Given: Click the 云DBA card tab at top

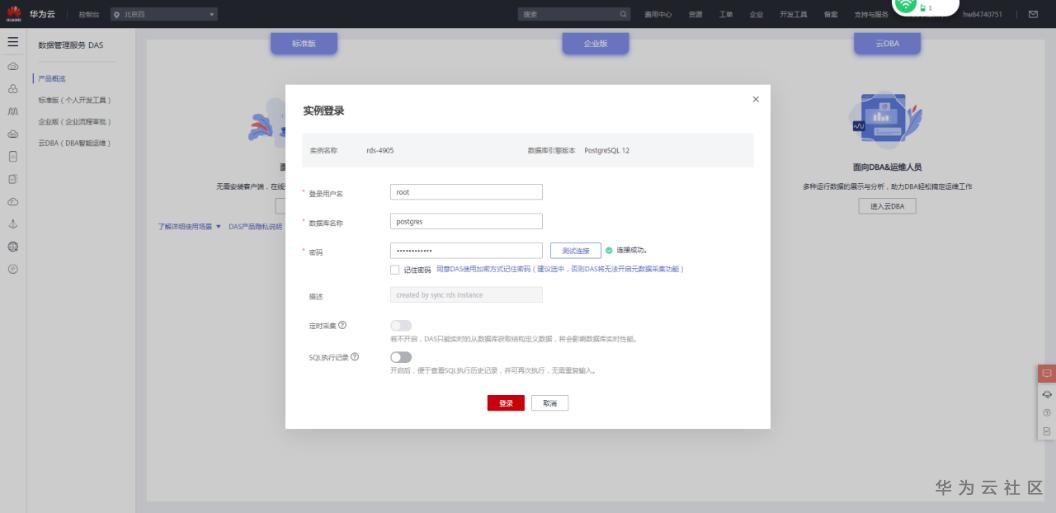Looking at the screenshot, I should click(x=887, y=44).
